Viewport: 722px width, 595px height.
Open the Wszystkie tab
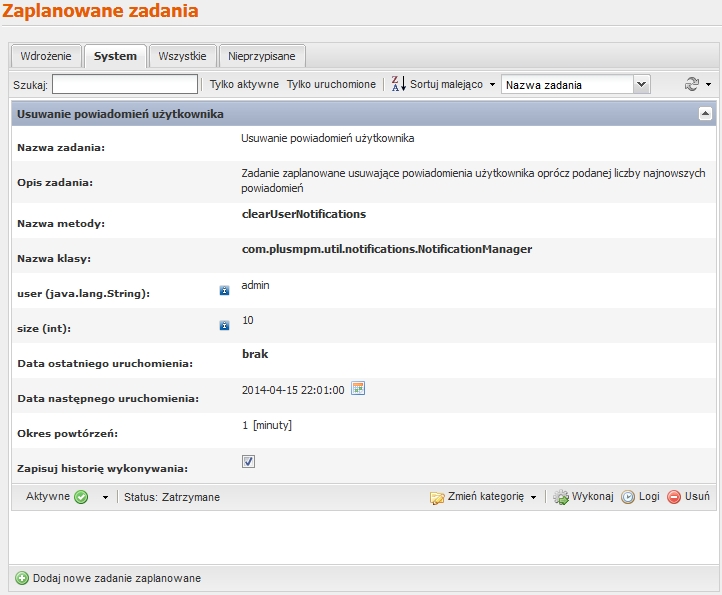click(x=182, y=56)
